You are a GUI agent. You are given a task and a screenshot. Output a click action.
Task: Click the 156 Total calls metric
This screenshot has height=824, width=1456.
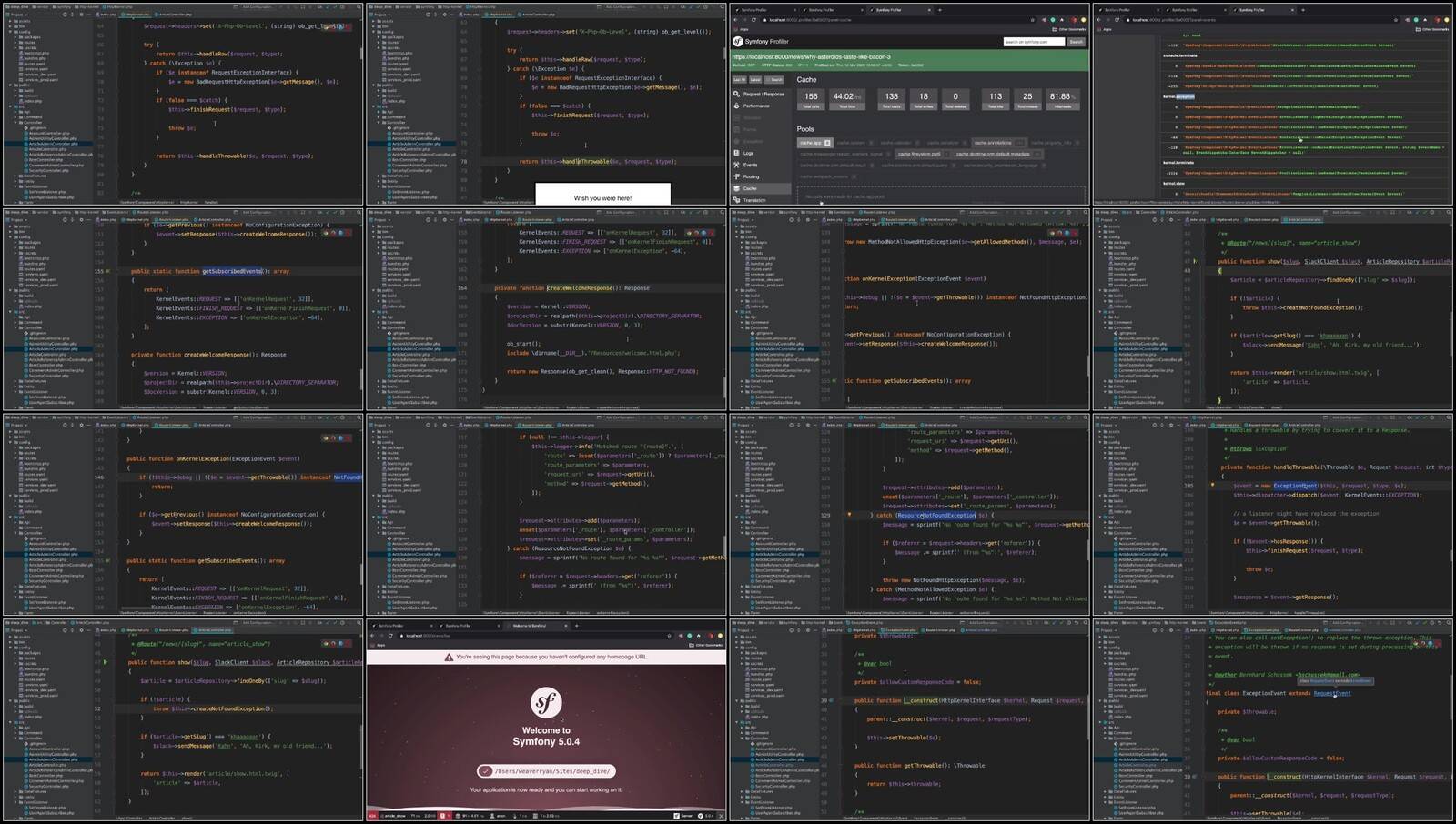point(811,99)
